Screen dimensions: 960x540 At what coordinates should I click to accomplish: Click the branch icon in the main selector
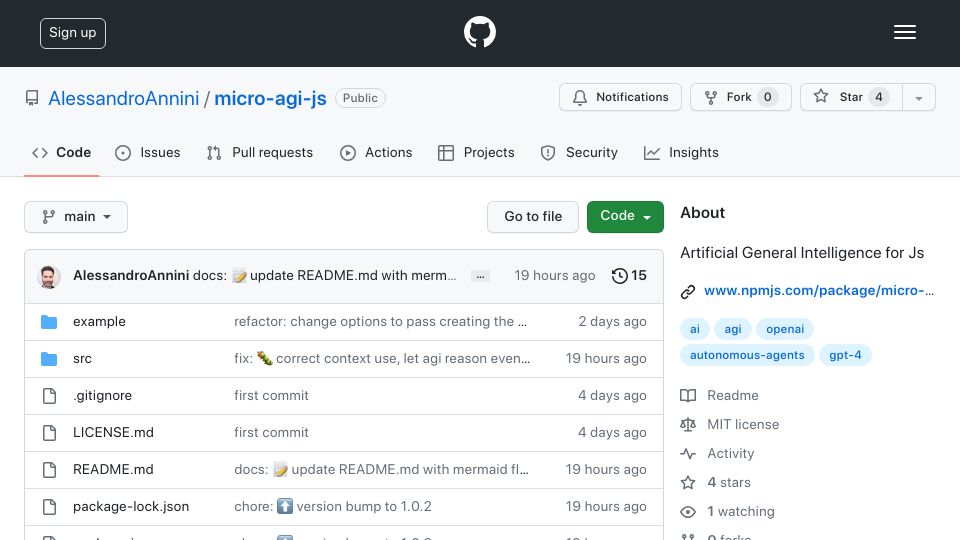click(48, 217)
